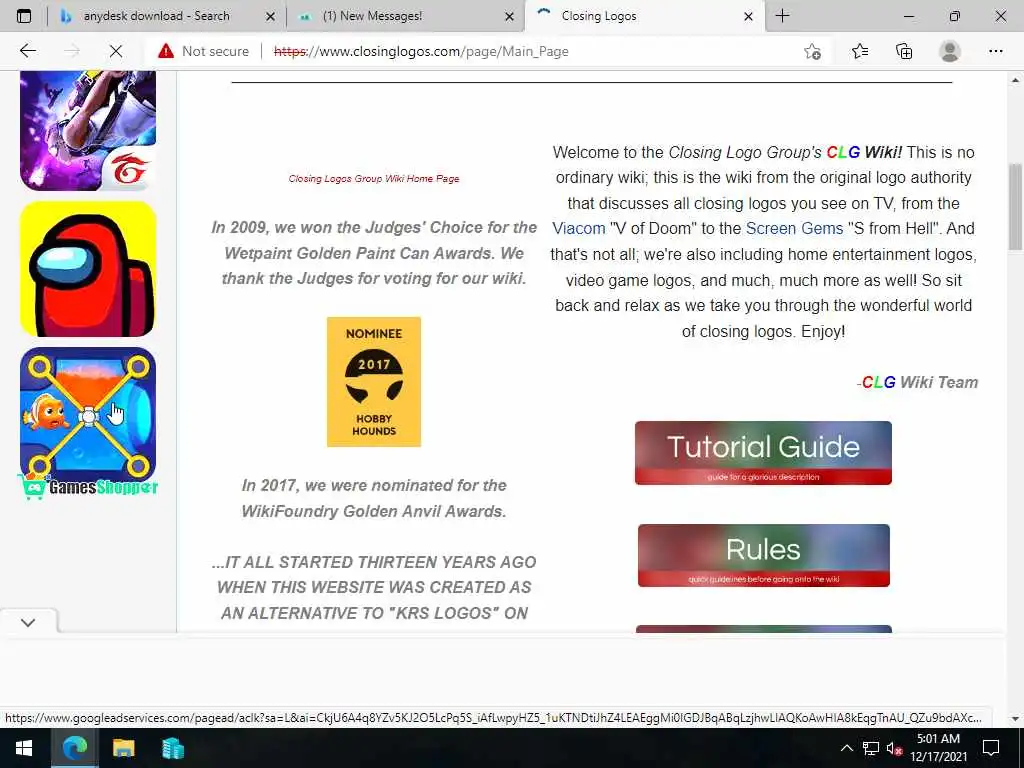This screenshot has height=768, width=1024.
Task: Stop loading the page with the X button
Action: (x=116, y=51)
